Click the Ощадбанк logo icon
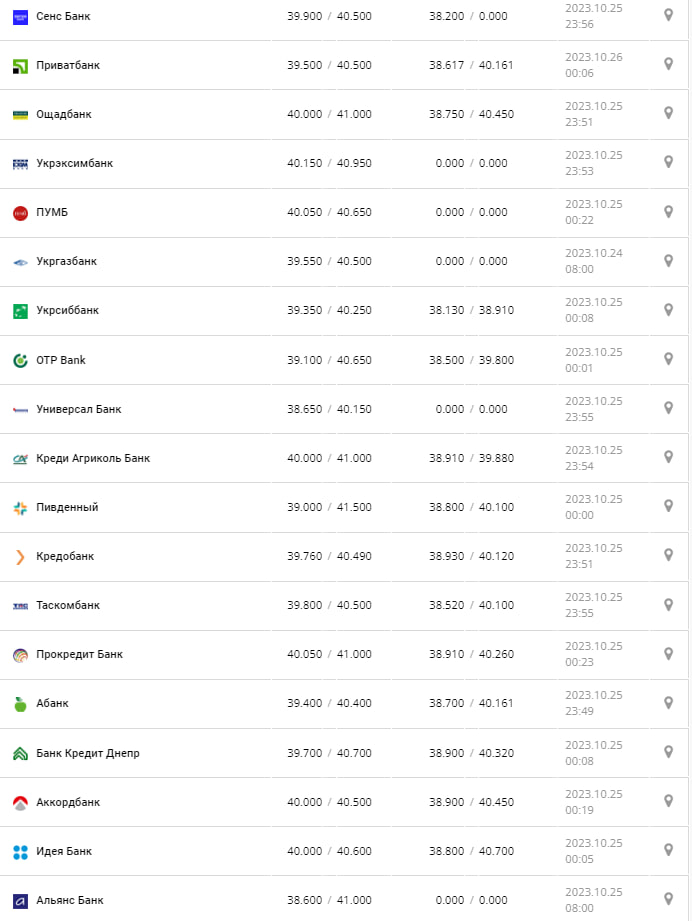 click(20, 115)
